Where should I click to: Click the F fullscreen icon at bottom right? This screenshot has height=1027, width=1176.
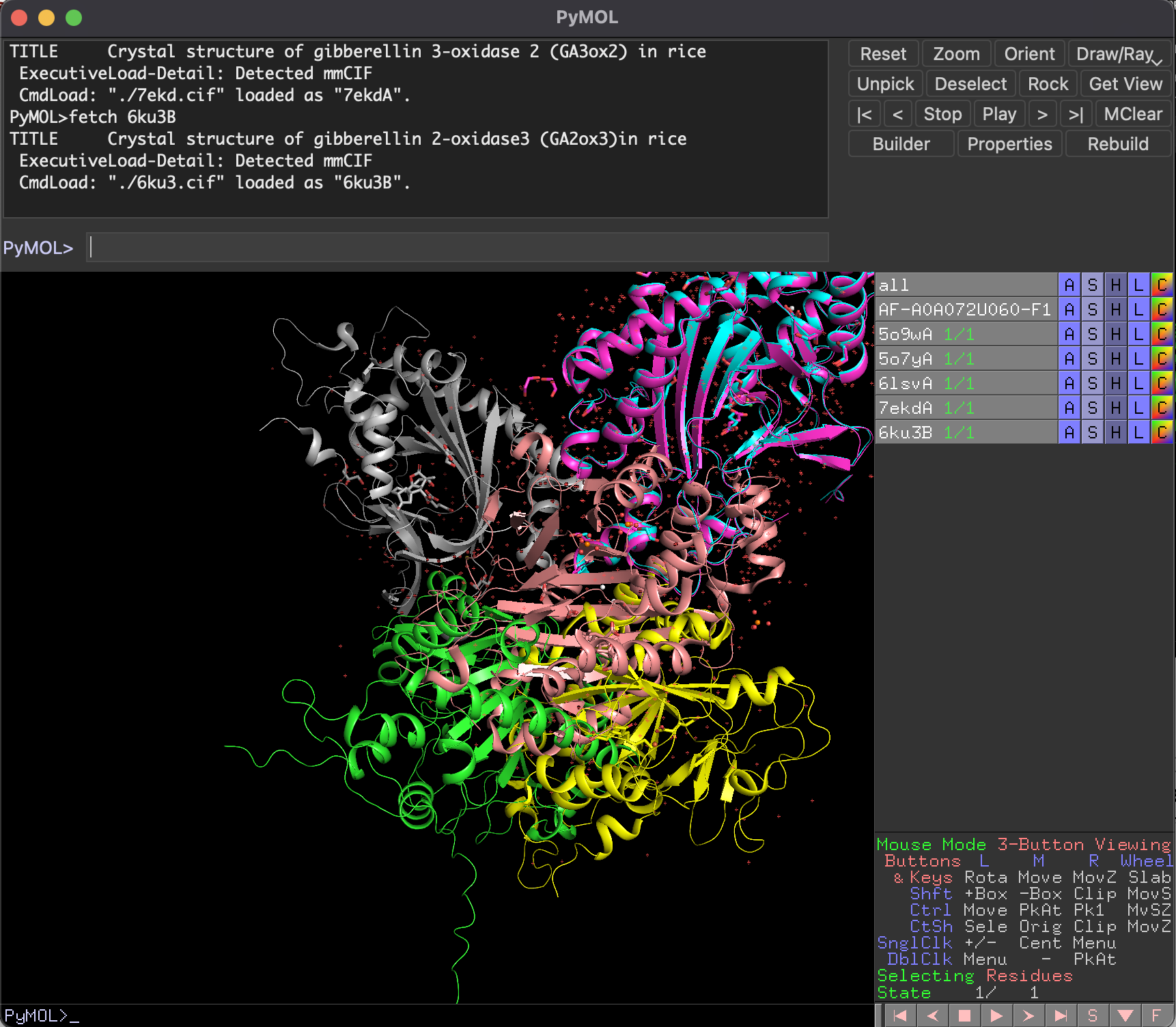(1156, 1015)
